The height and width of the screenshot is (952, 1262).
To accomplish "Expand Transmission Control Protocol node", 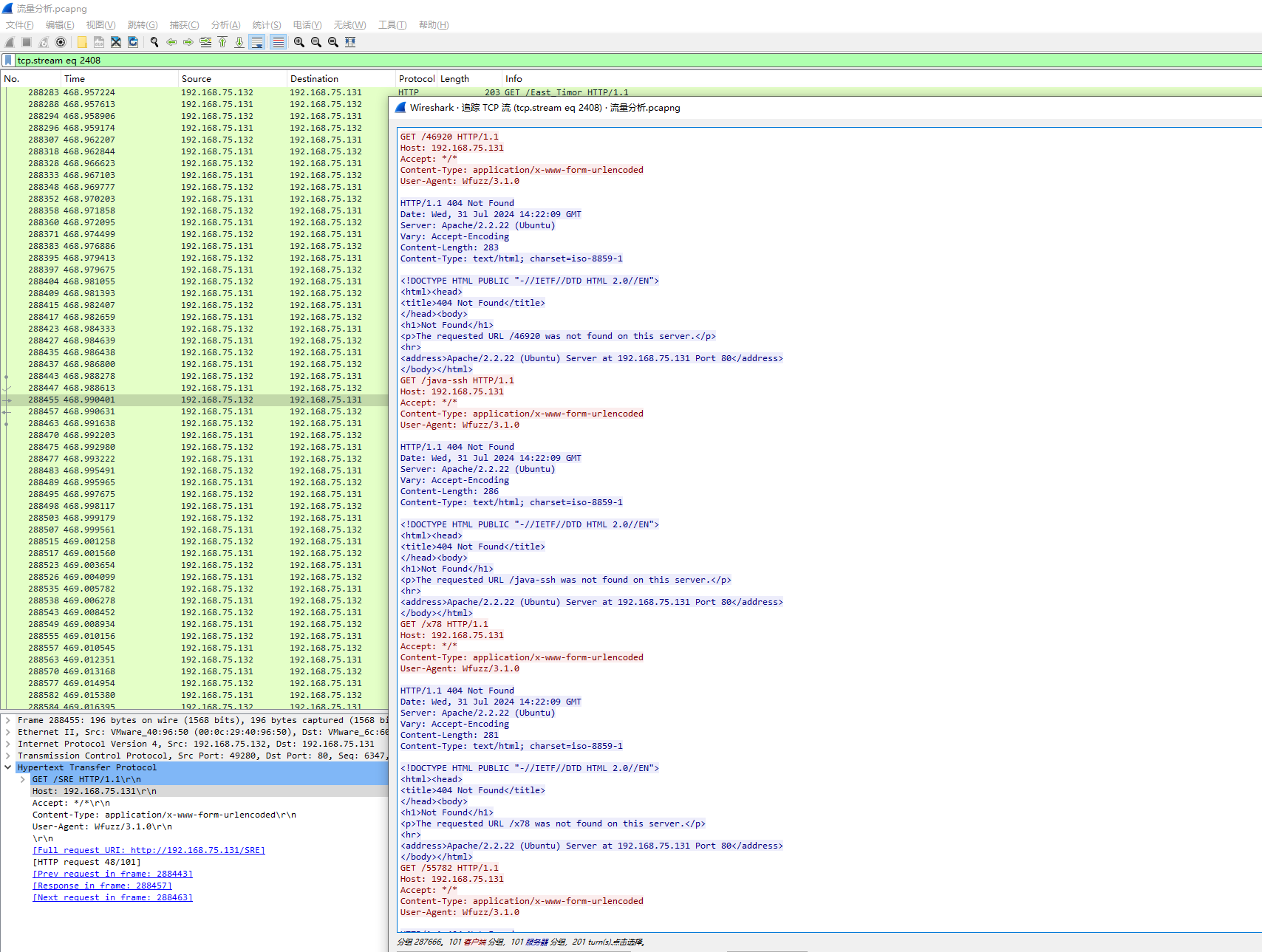I will pos(8,756).
